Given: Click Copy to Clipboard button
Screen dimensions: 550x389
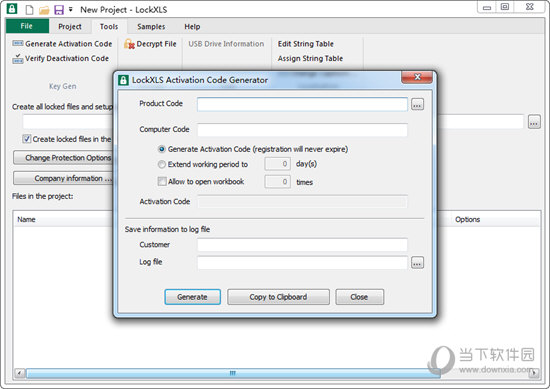Looking at the screenshot, I should pyautogui.click(x=278, y=297).
